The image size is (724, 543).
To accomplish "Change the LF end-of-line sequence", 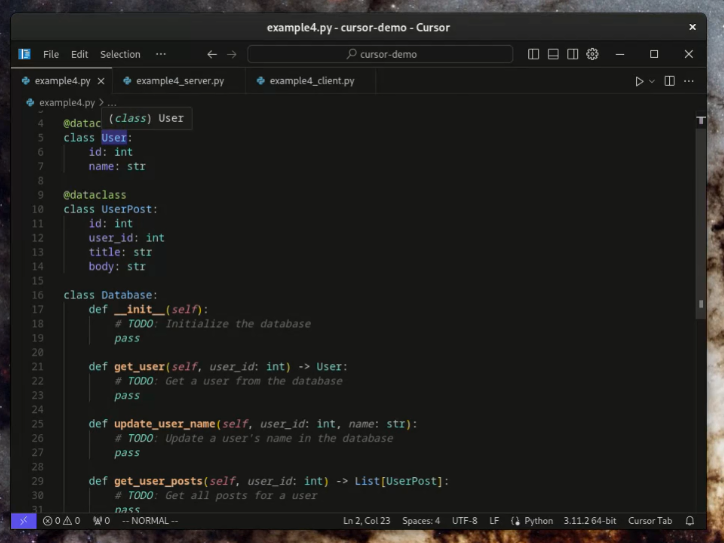I will click(x=494, y=521).
